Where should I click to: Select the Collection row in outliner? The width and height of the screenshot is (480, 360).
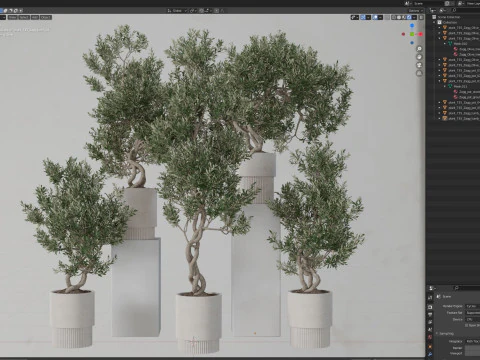point(450,22)
